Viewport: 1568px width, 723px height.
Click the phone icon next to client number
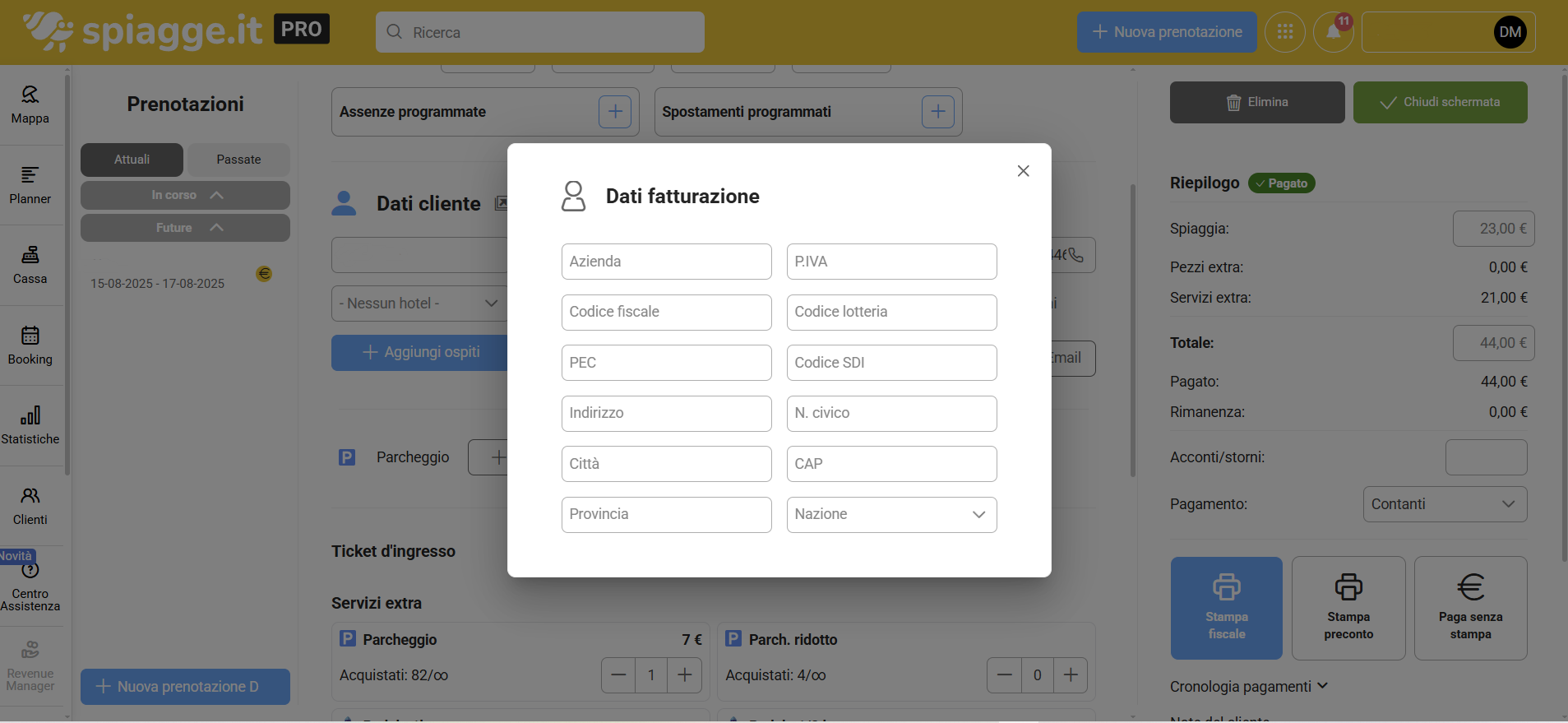[1075, 256]
